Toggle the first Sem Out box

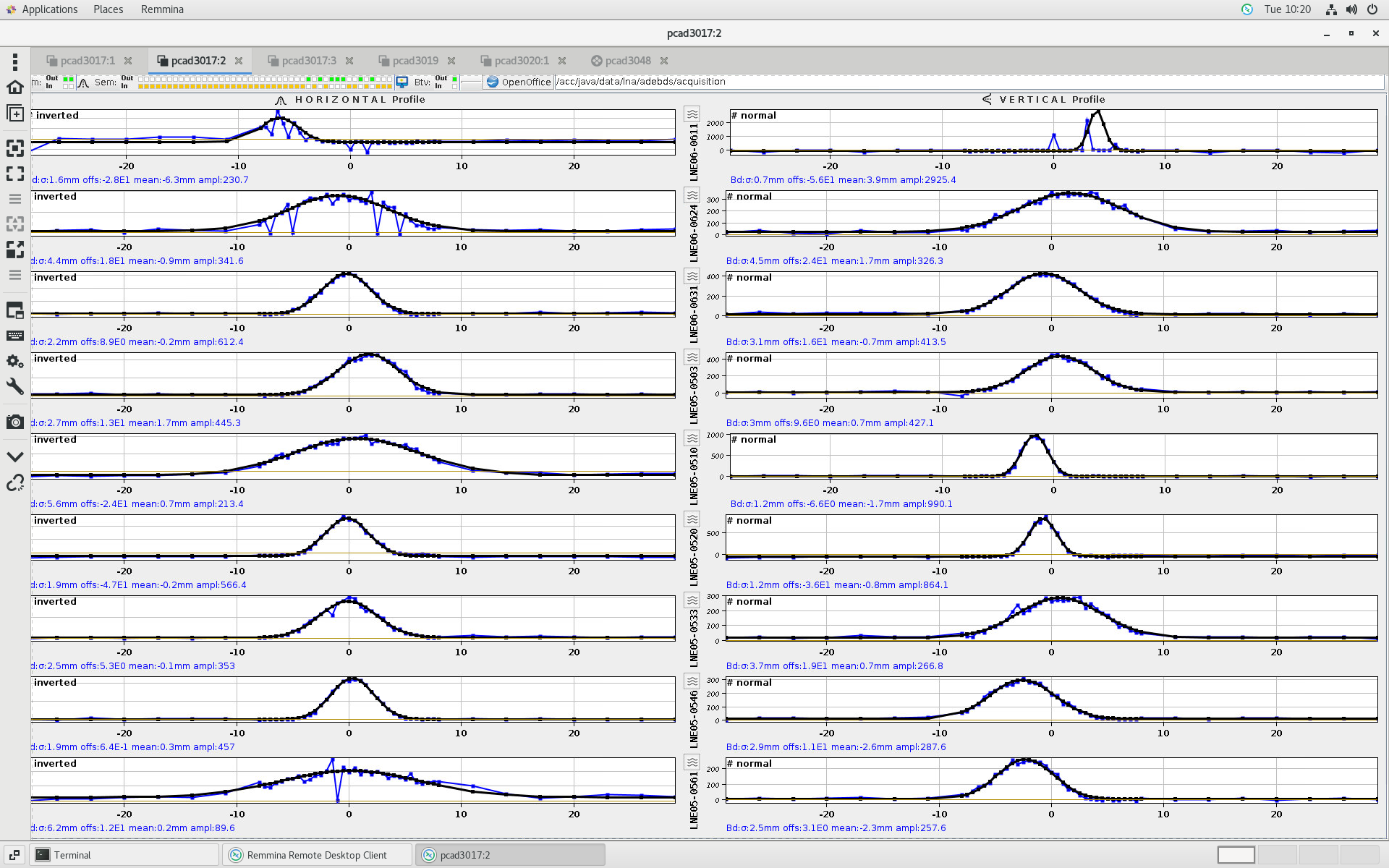[141, 78]
